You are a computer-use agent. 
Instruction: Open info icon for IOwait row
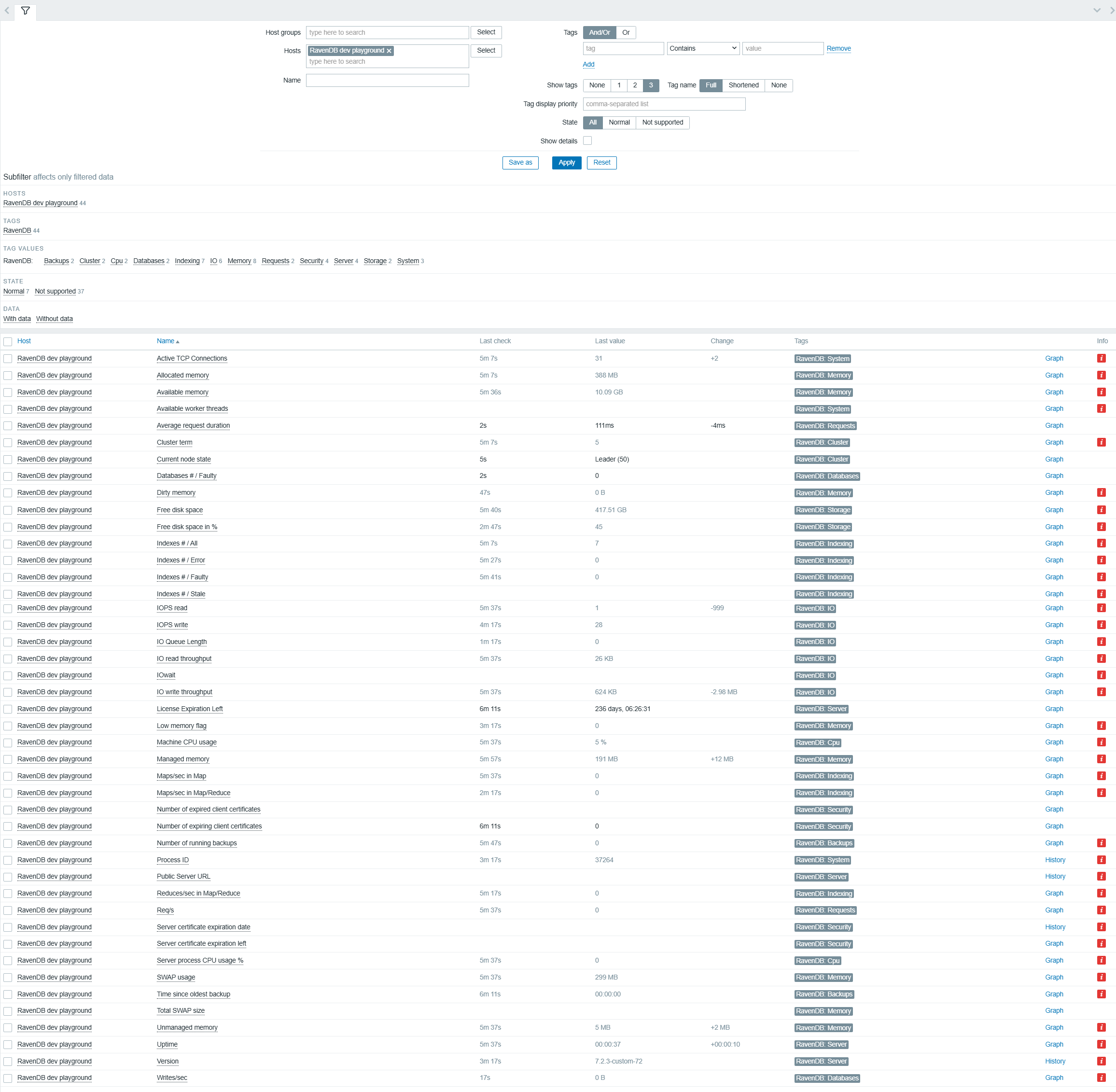[1101, 675]
